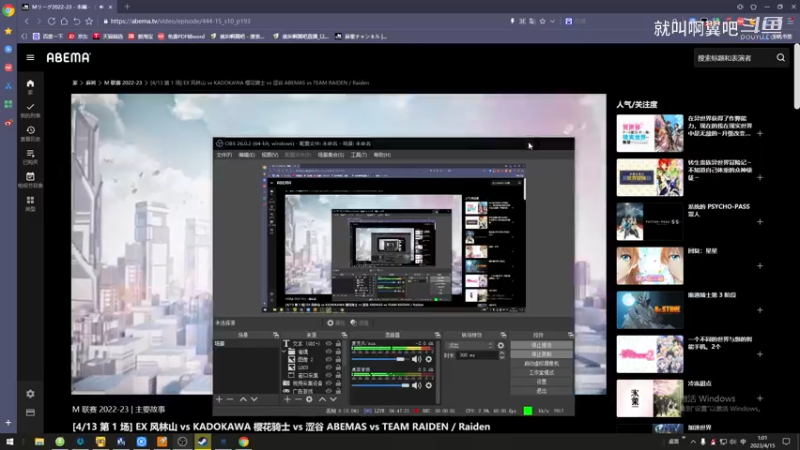The image size is (800, 450).
Task: Toggle visibility eye of the text source
Action: coord(329,344)
